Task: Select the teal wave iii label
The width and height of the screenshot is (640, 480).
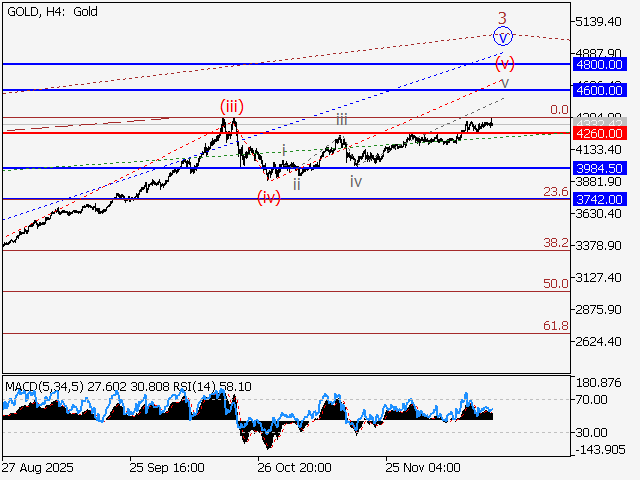Action: click(342, 119)
